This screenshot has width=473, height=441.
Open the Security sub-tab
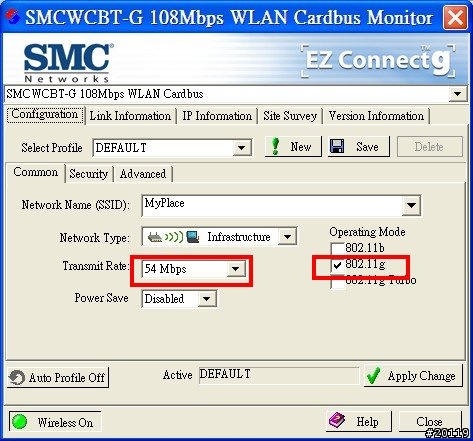(89, 174)
